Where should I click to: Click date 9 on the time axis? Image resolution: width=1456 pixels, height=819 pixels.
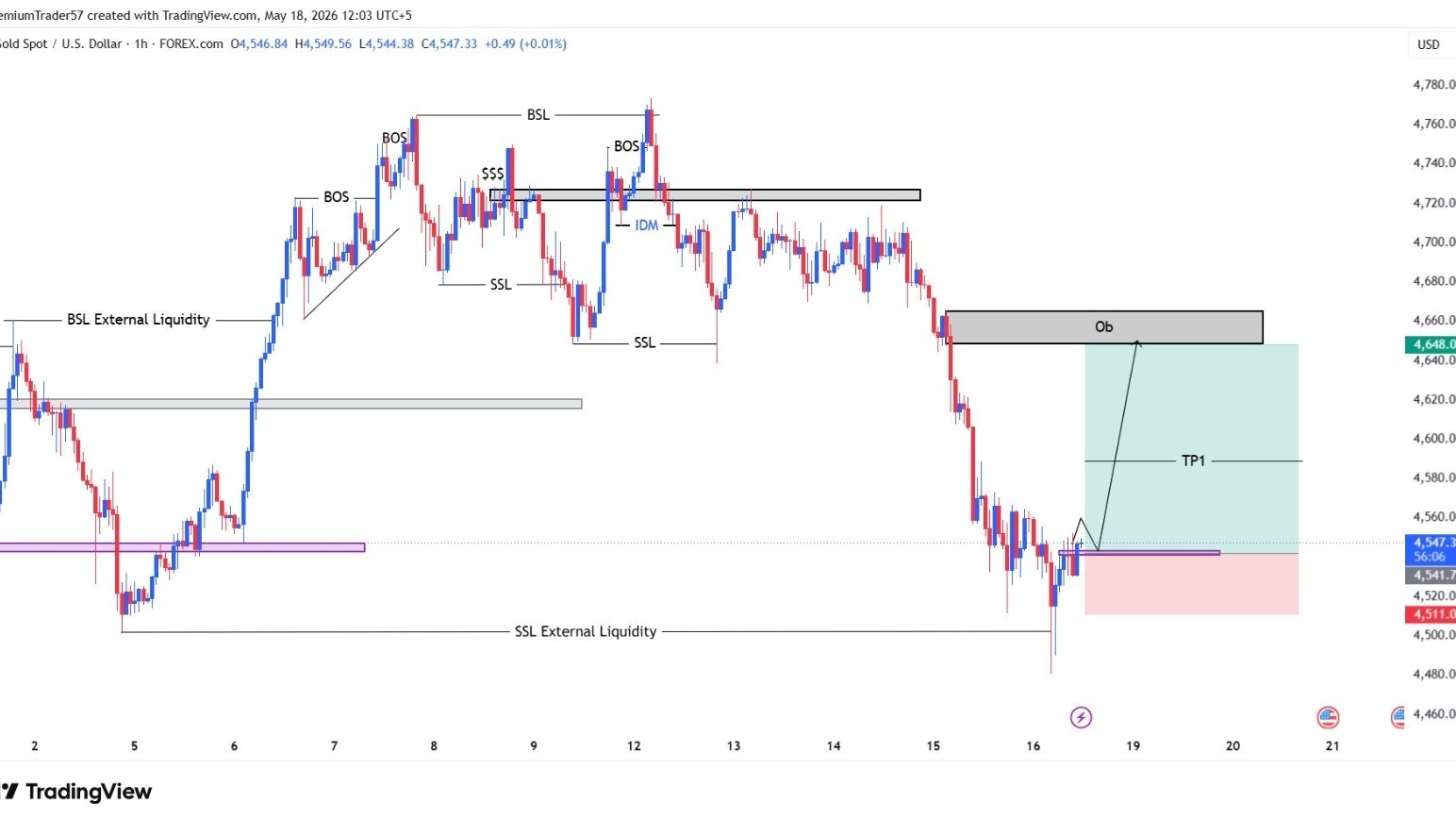click(x=534, y=745)
